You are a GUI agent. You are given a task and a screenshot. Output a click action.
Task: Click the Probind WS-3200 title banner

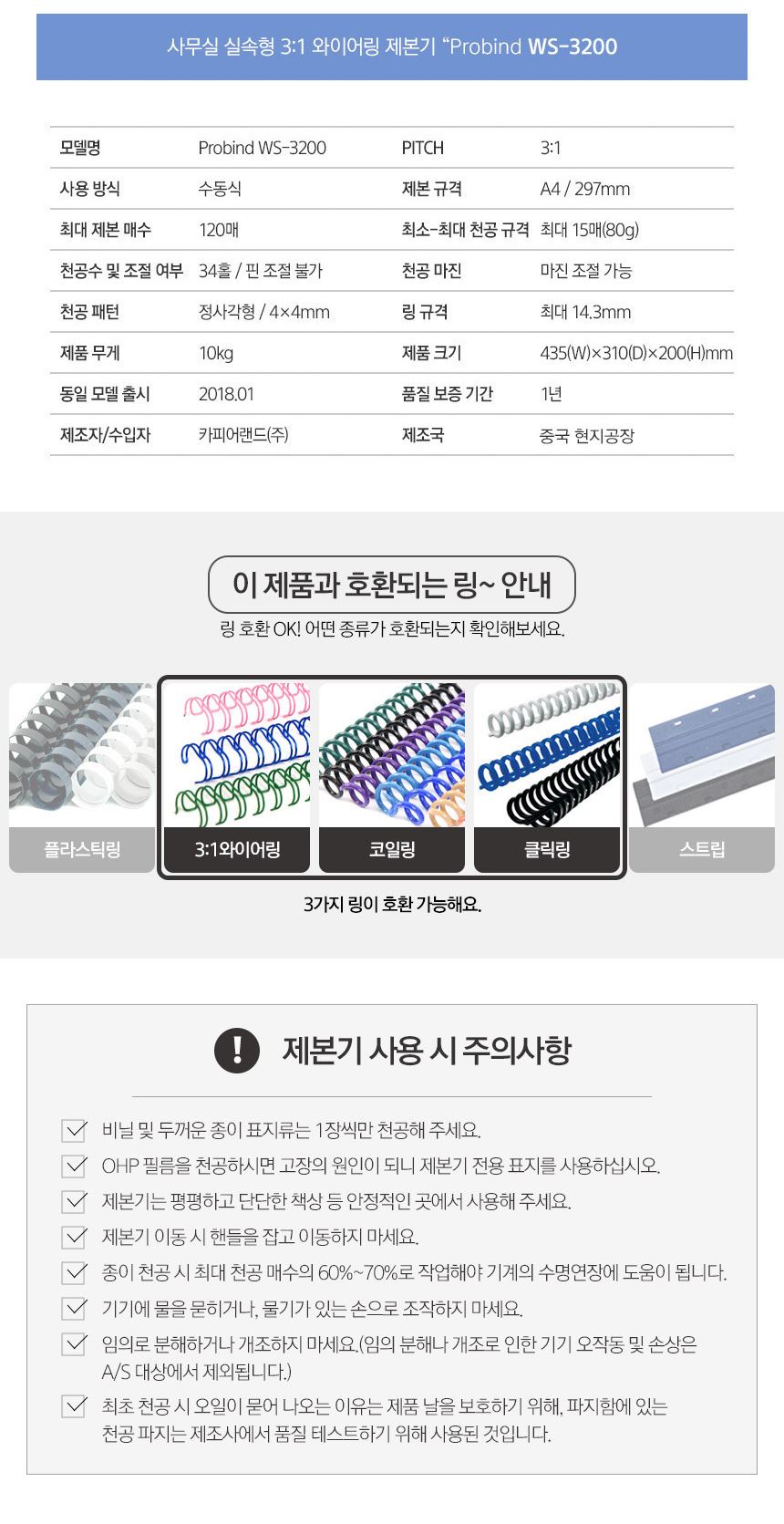[392, 47]
